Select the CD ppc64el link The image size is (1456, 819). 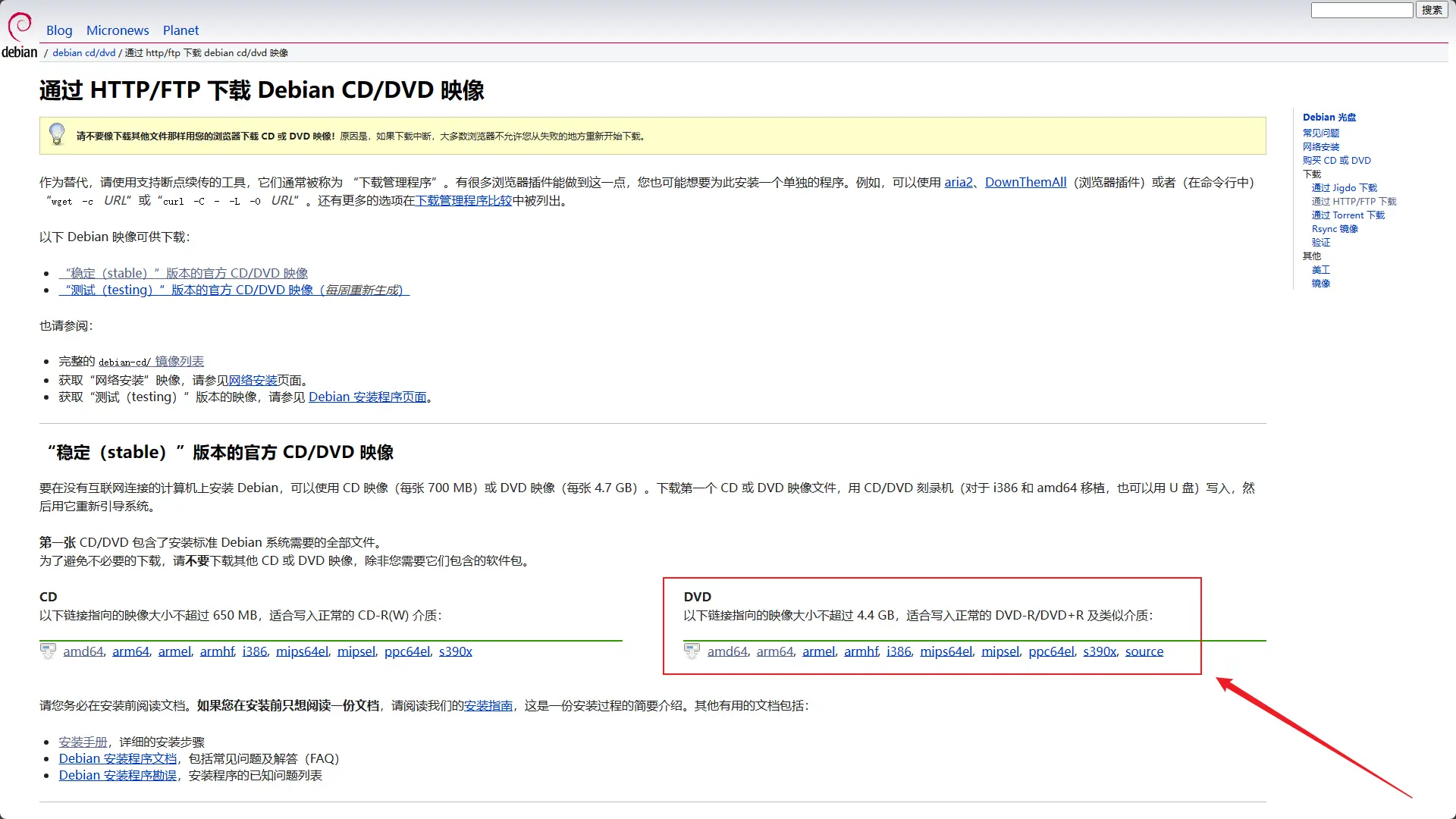pyautogui.click(x=407, y=651)
